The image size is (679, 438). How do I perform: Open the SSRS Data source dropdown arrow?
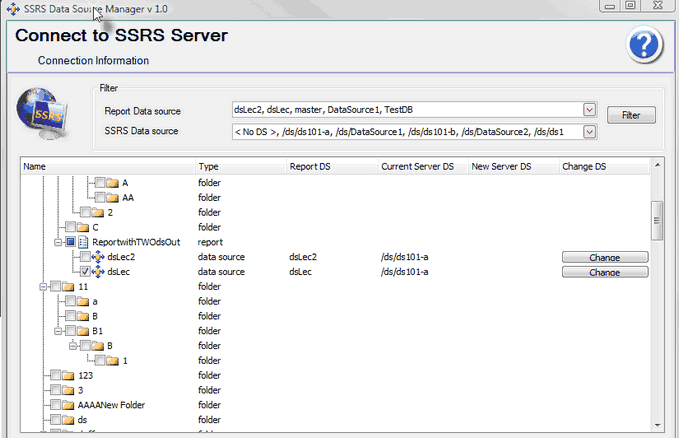tap(589, 132)
